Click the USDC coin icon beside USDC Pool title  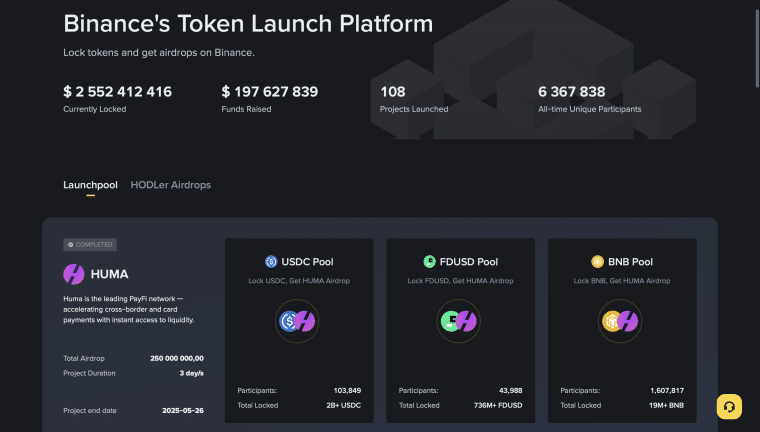click(271, 262)
